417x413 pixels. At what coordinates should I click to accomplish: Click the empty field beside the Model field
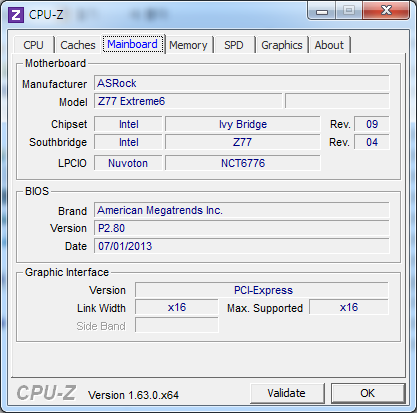(337, 101)
